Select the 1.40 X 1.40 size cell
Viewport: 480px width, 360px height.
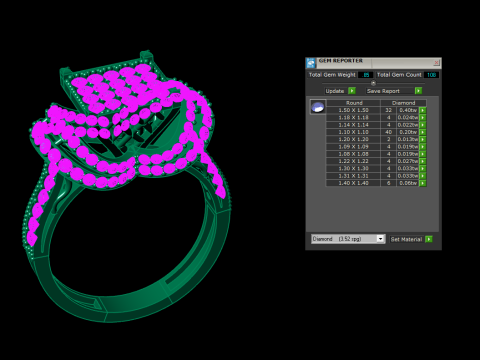coord(353,183)
